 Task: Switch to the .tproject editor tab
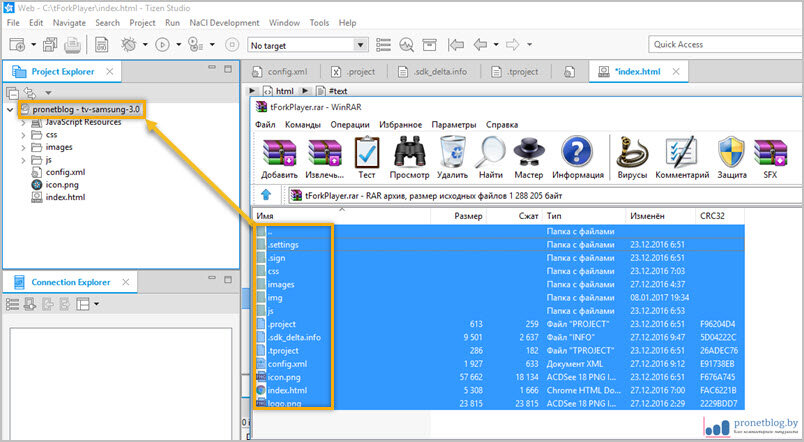click(x=515, y=72)
